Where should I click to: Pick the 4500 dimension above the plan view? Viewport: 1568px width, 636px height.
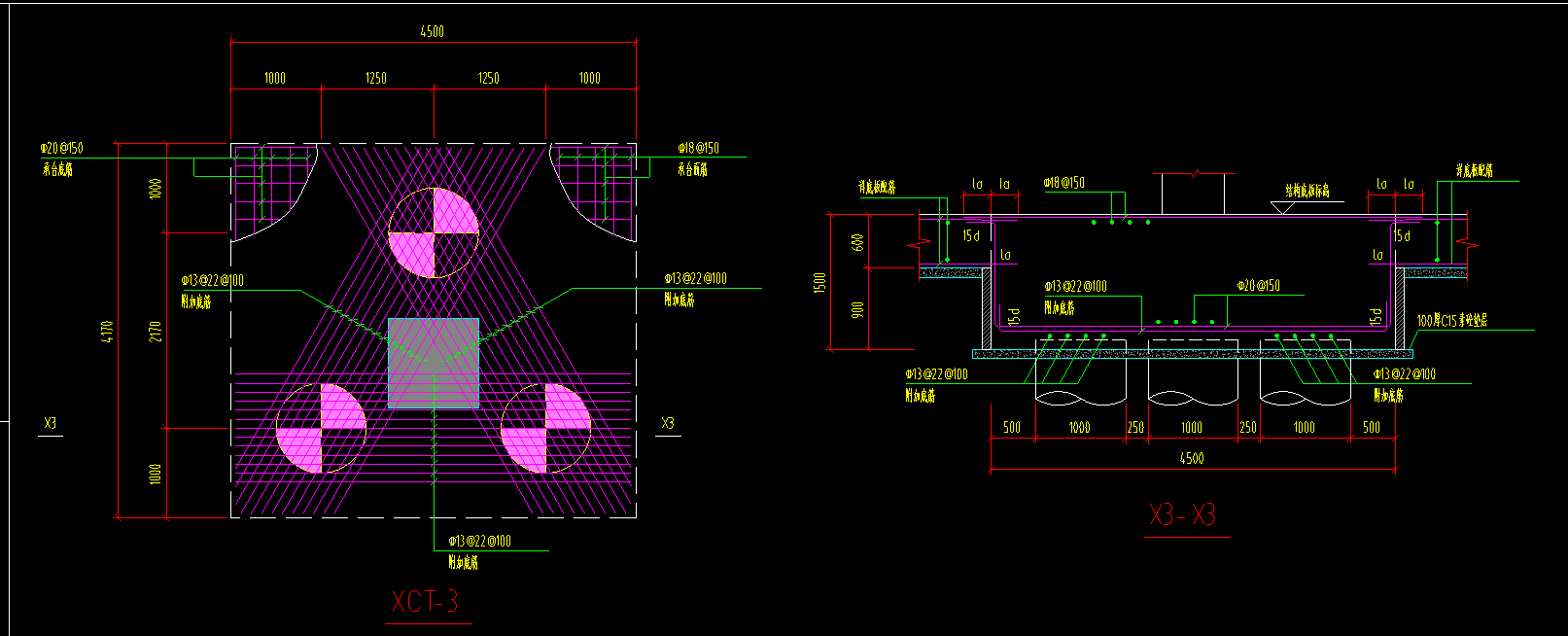(x=433, y=31)
